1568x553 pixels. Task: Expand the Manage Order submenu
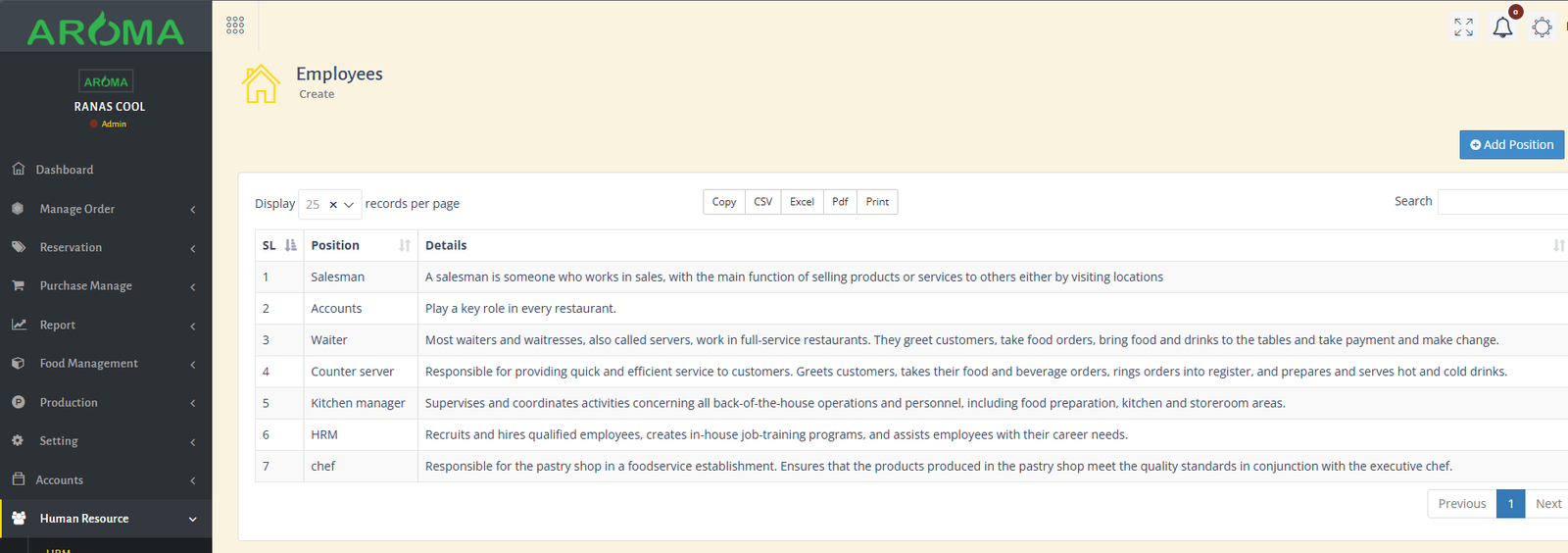click(106, 209)
